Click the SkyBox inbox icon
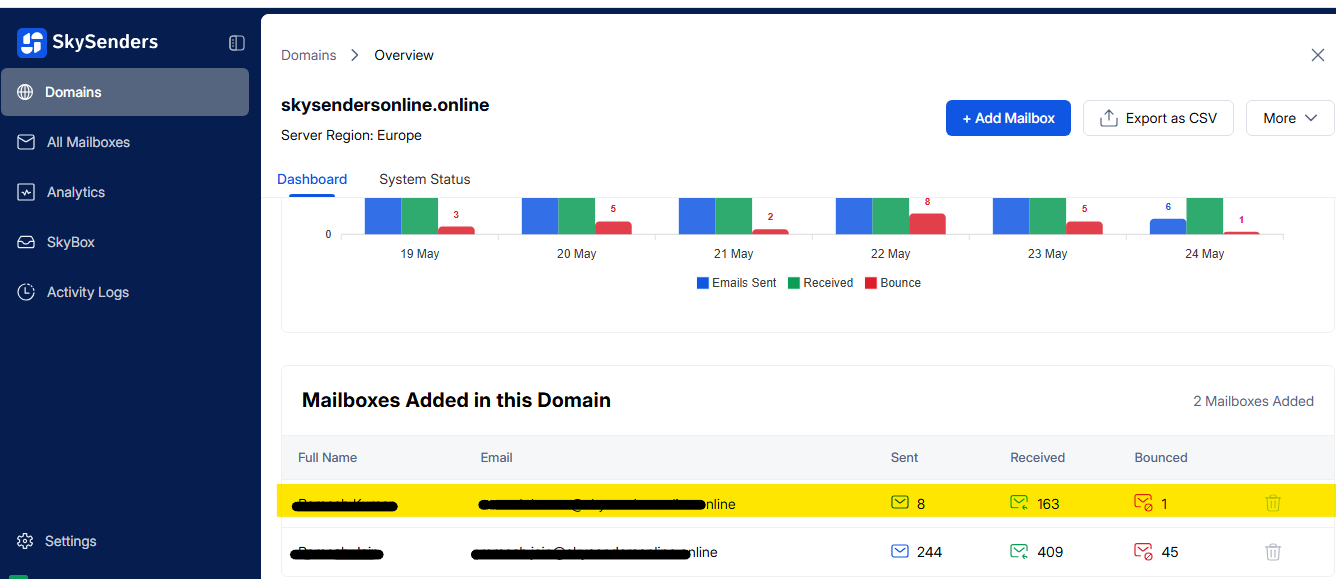Screen dimensions: 1338x579 [26, 242]
